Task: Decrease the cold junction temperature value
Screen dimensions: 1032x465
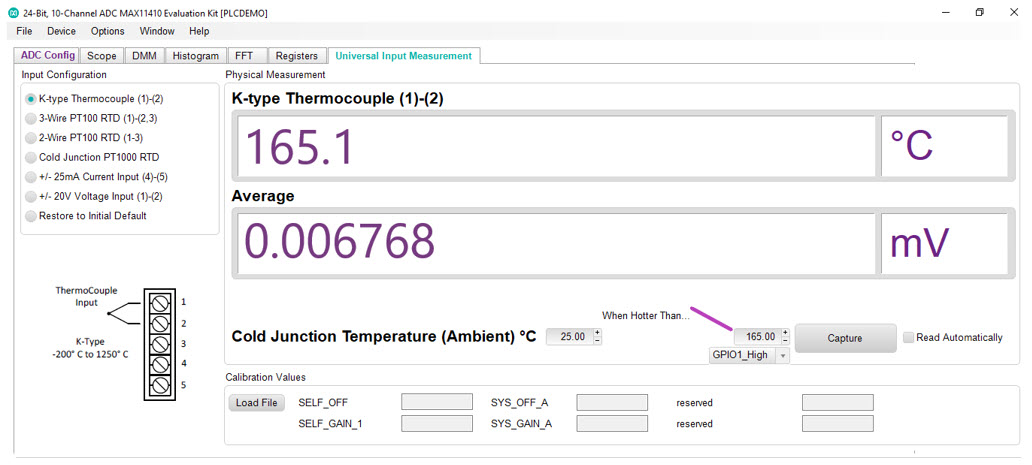Action: pos(597,340)
